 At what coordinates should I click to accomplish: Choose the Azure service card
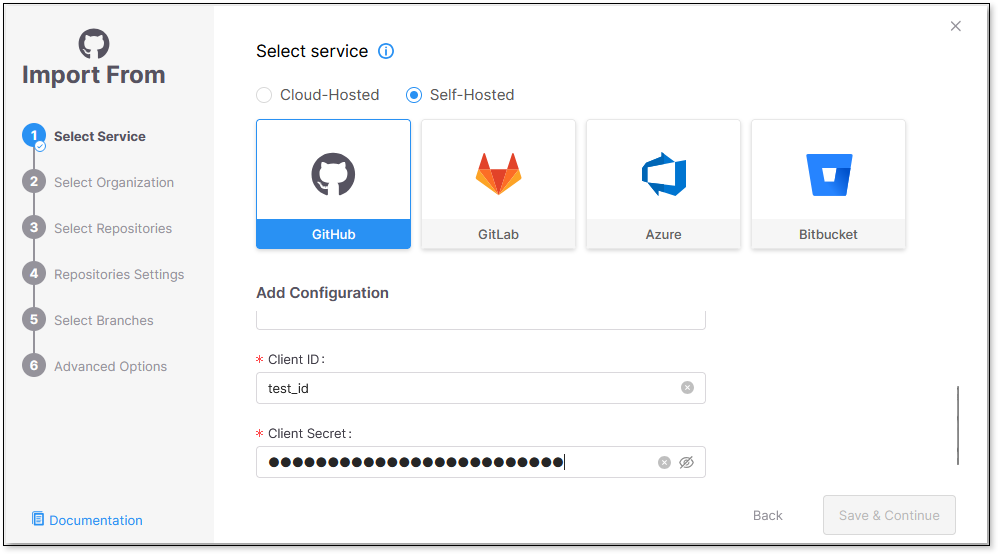(x=663, y=184)
